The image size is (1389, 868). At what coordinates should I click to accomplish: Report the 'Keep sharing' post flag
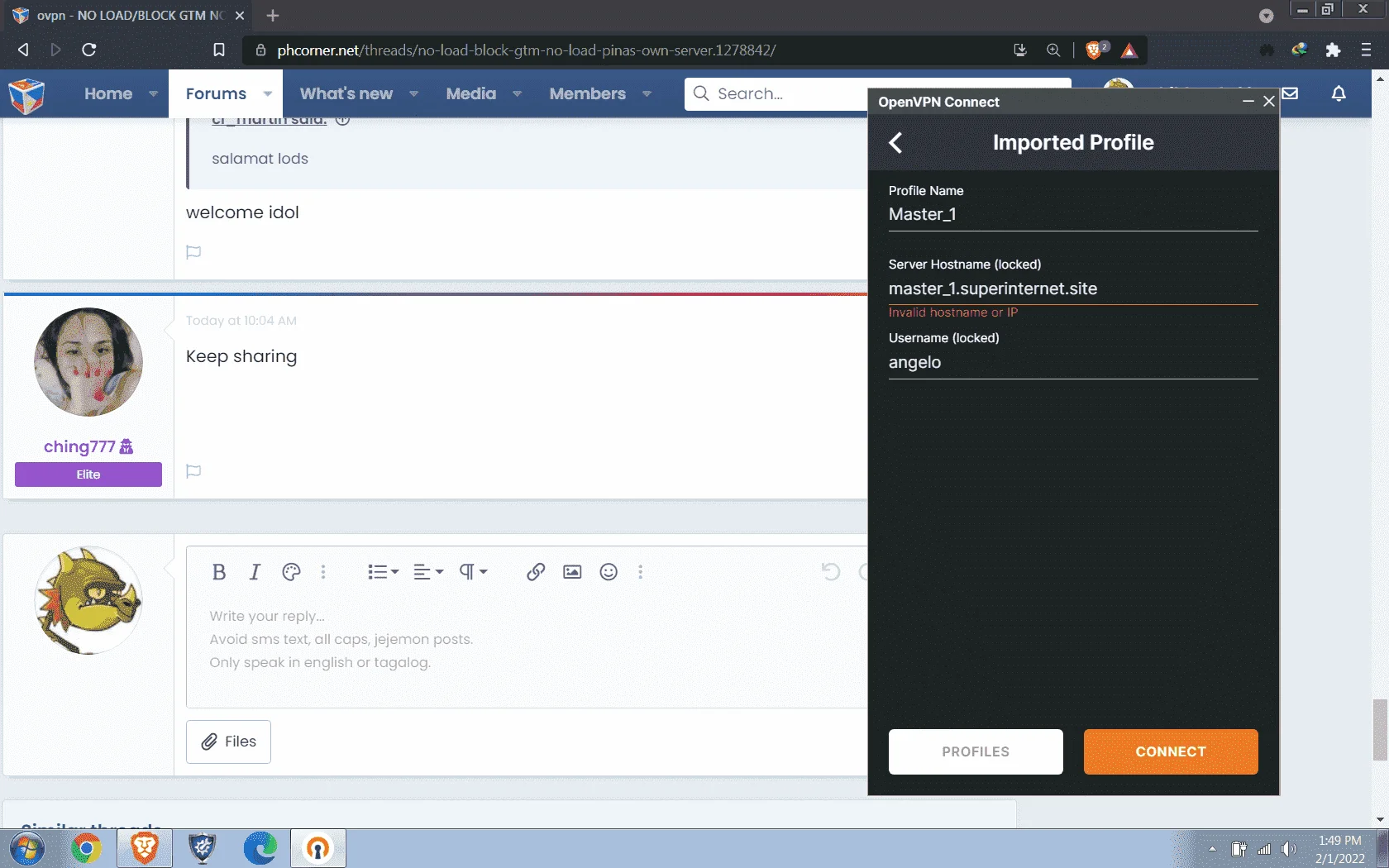[193, 471]
